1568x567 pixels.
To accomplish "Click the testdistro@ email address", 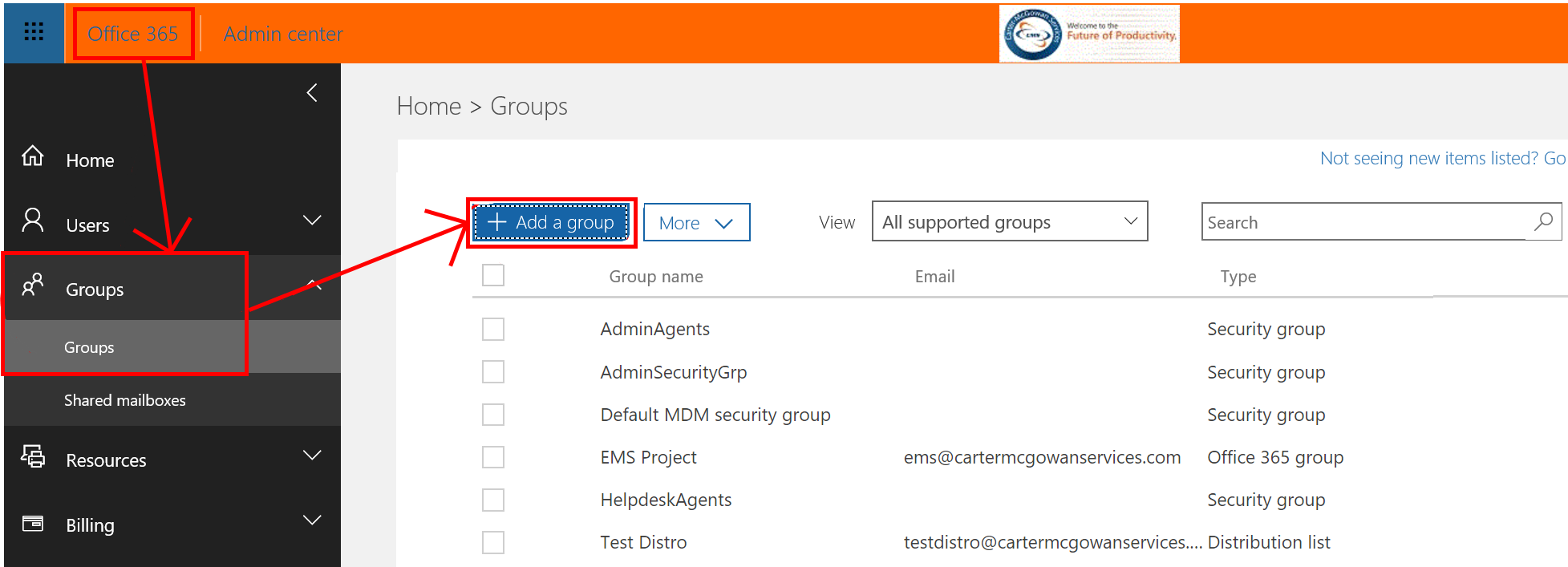I will [x=1053, y=542].
